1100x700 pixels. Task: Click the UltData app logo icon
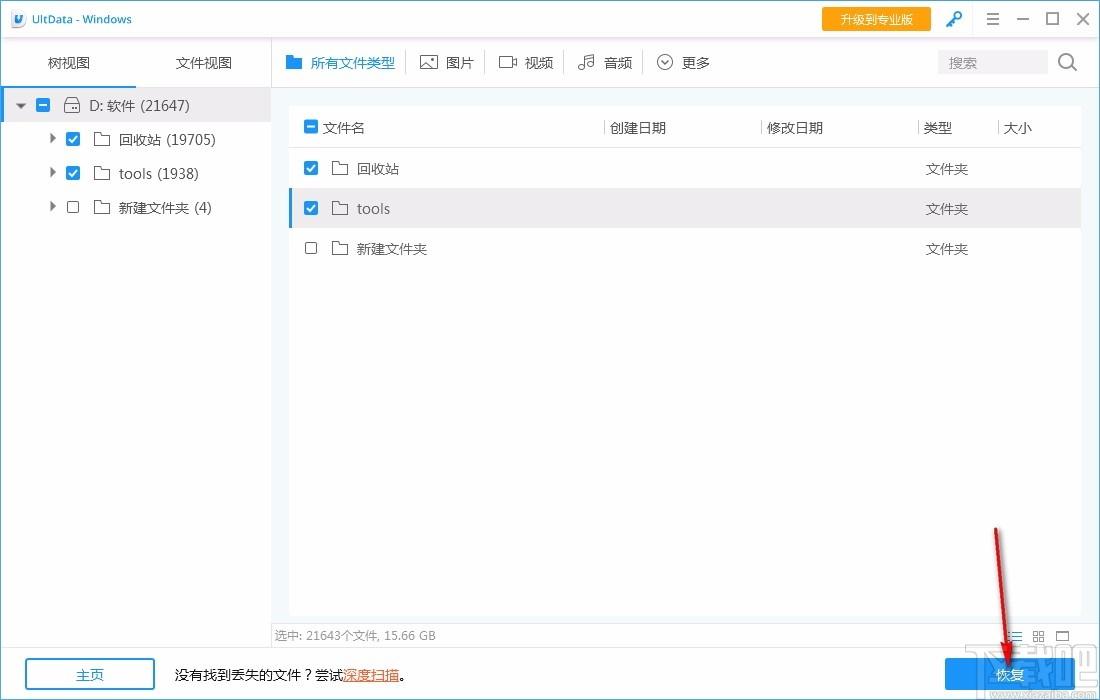(x=19, y=20)
